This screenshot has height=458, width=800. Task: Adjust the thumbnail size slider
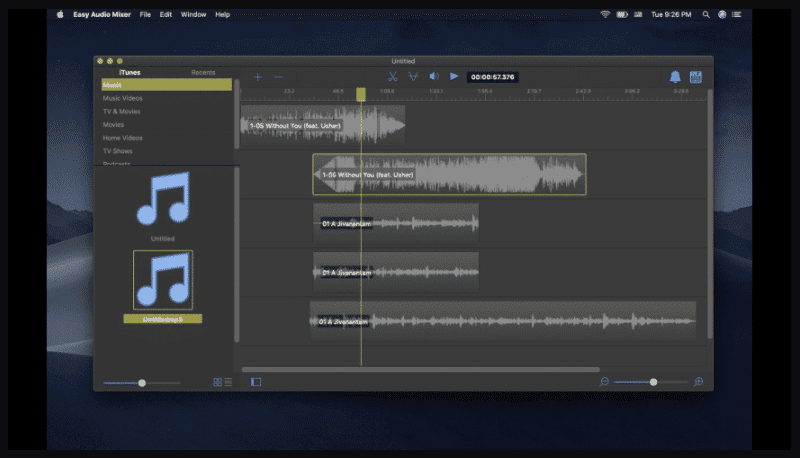(x=142, y=383)
